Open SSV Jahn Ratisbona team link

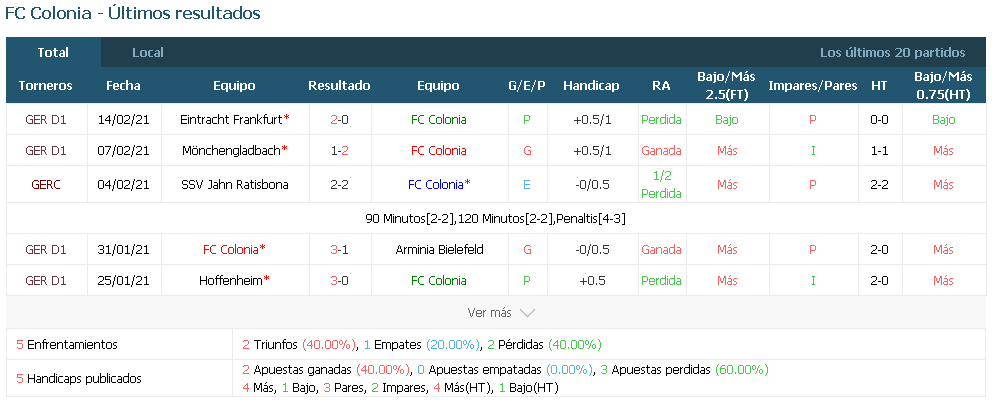pyautogui.click(x=235, y=185)
